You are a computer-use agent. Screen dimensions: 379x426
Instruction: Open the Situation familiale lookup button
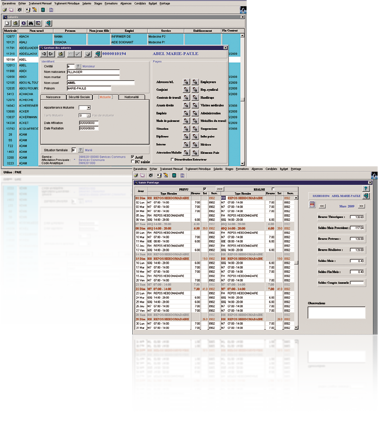(x=80, y=150)
